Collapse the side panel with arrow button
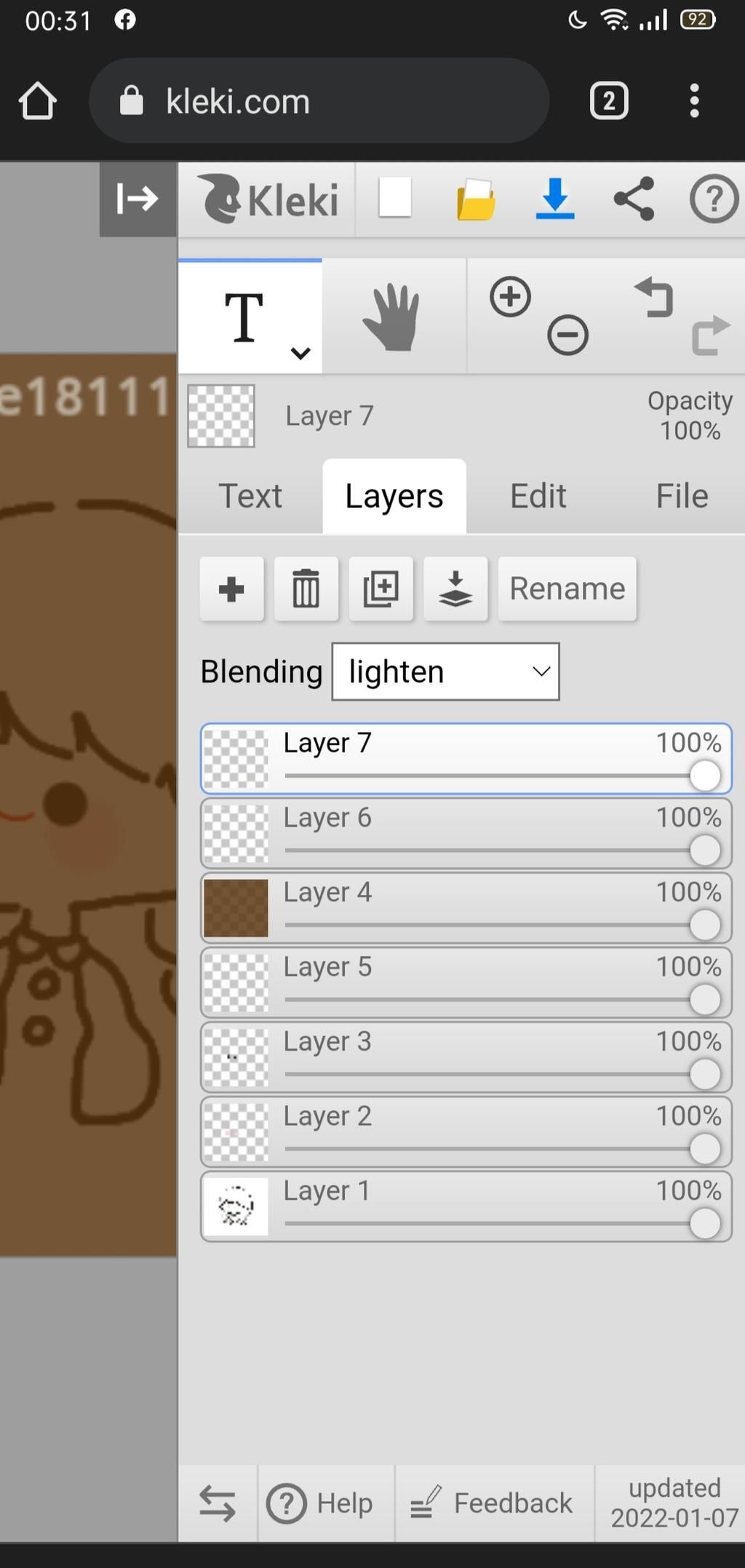The height and width of the screenshot is (1568, 745). coord(138,199)
